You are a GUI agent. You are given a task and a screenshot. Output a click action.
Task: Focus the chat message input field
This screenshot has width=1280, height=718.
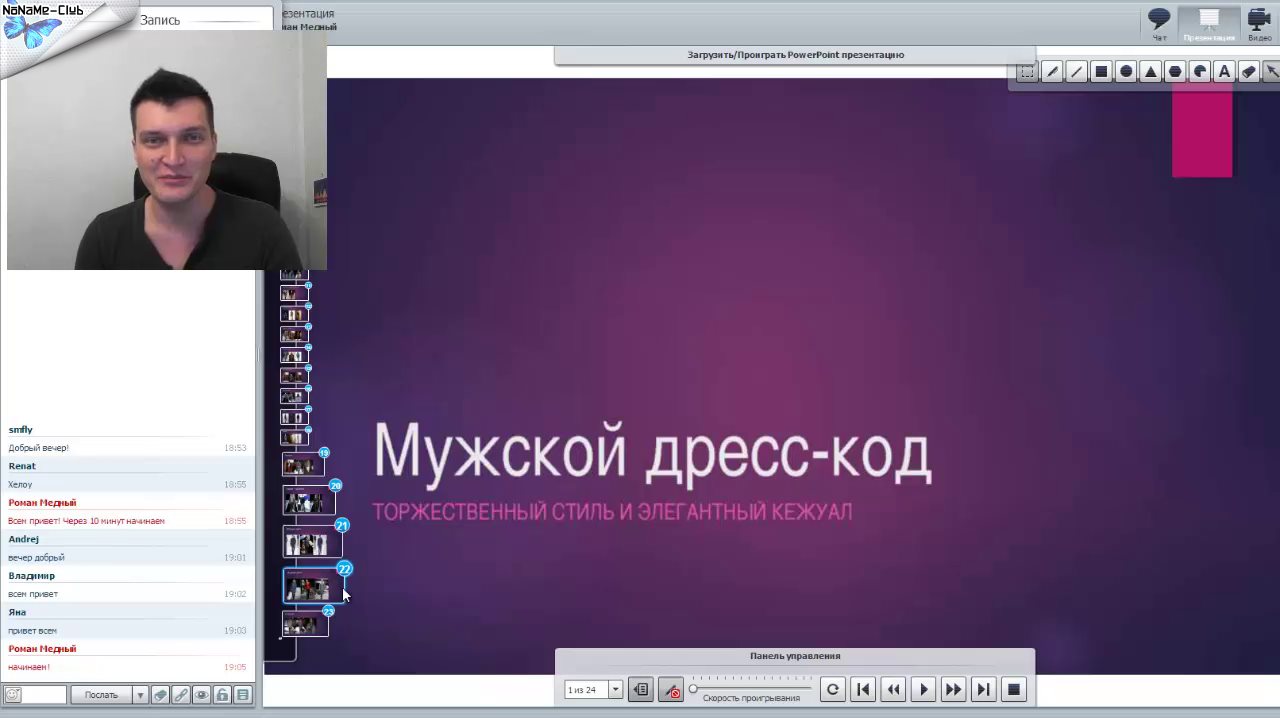tap(44, 695)
